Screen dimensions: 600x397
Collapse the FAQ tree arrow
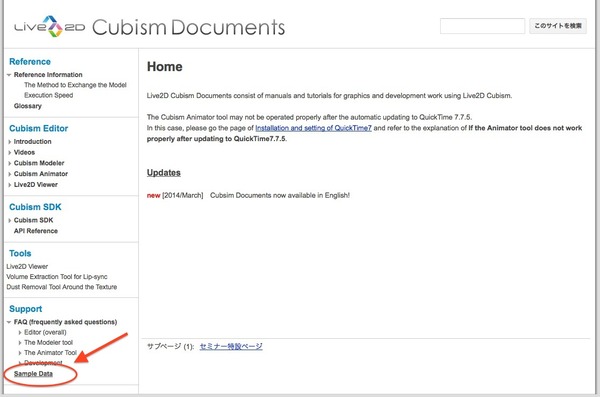(x=9, y=322)
